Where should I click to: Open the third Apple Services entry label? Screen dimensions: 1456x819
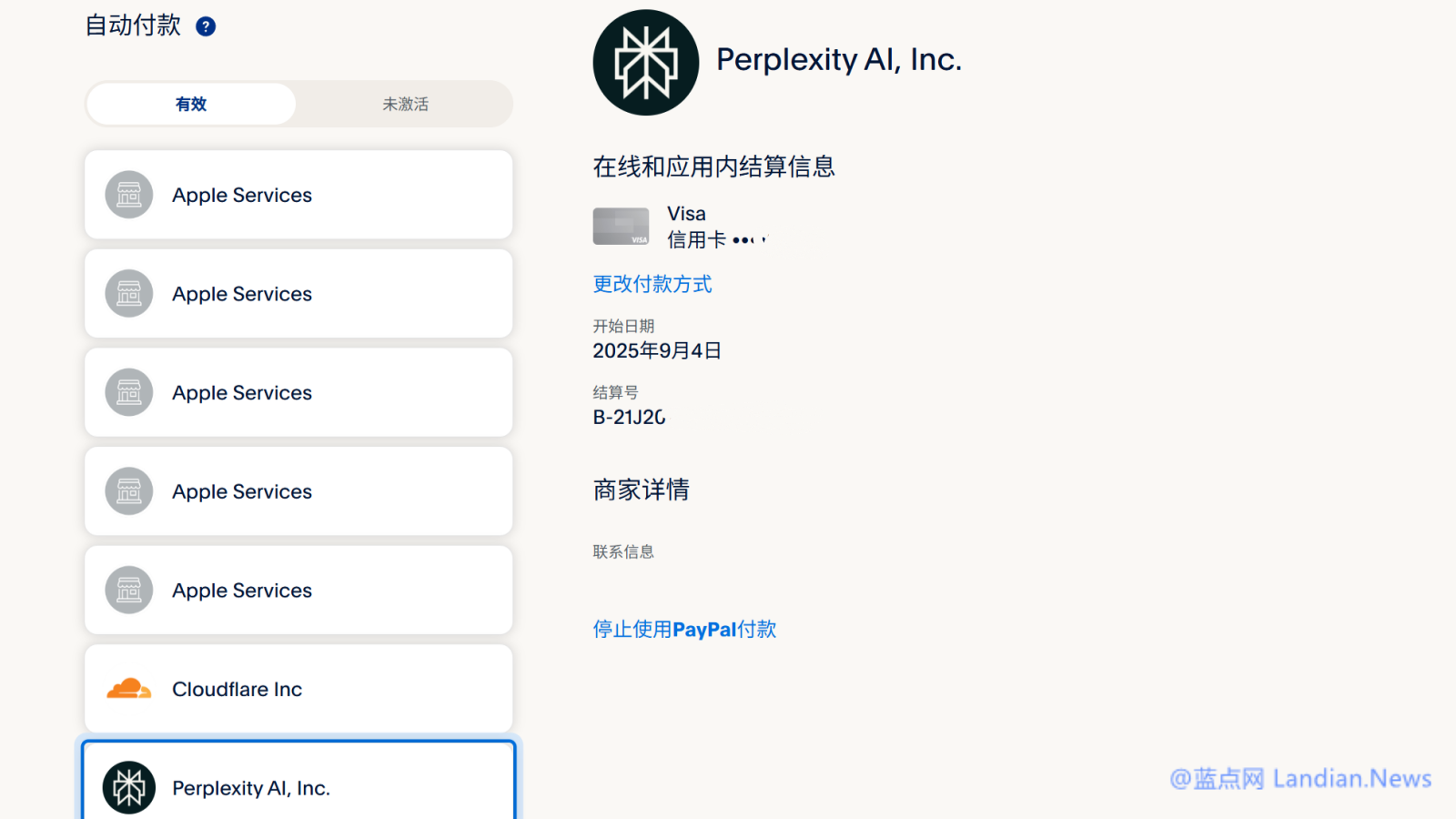pyautogui.click(x=242, y=393)
